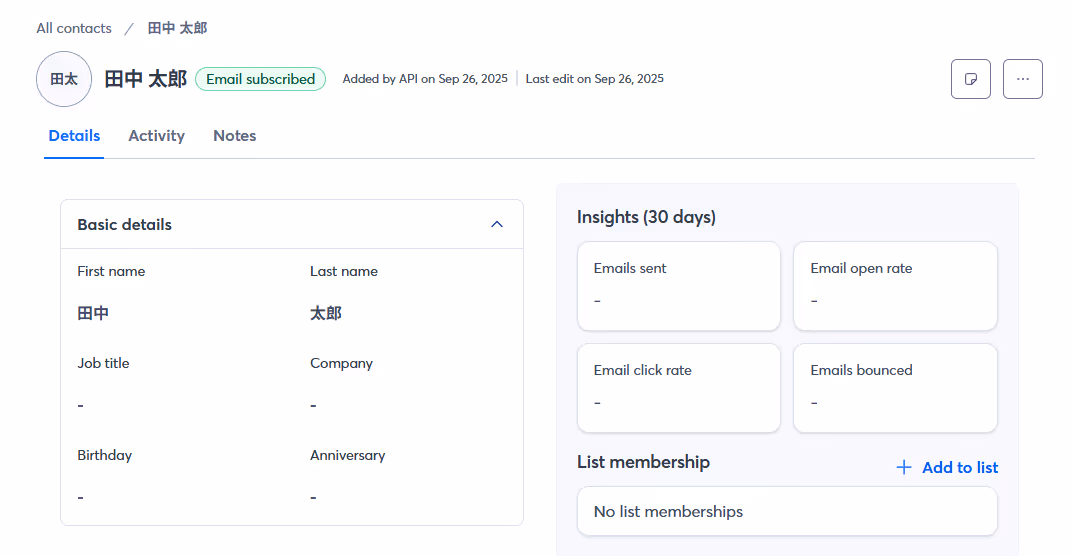Click the plus icon beside Add to list
The height and width of the screenshot is (556, 1073).
[904, 467]
